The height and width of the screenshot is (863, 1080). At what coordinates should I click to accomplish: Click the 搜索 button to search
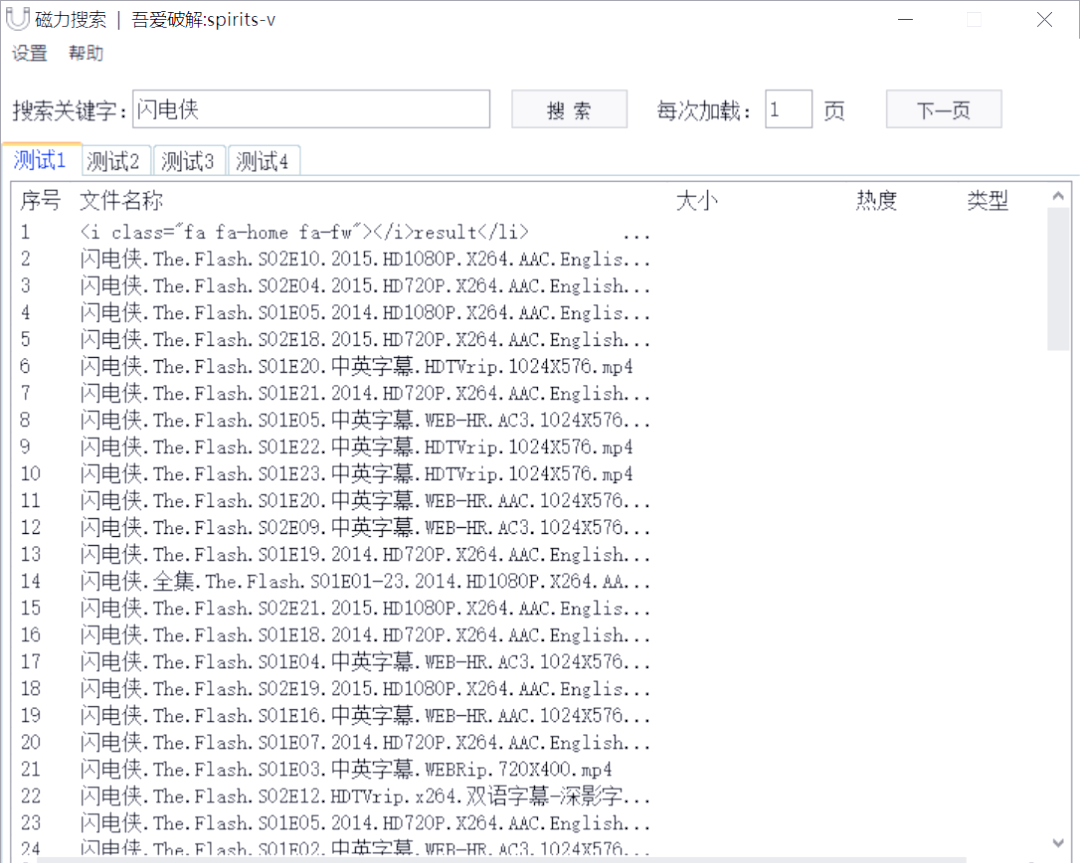(x=568, y=109)
